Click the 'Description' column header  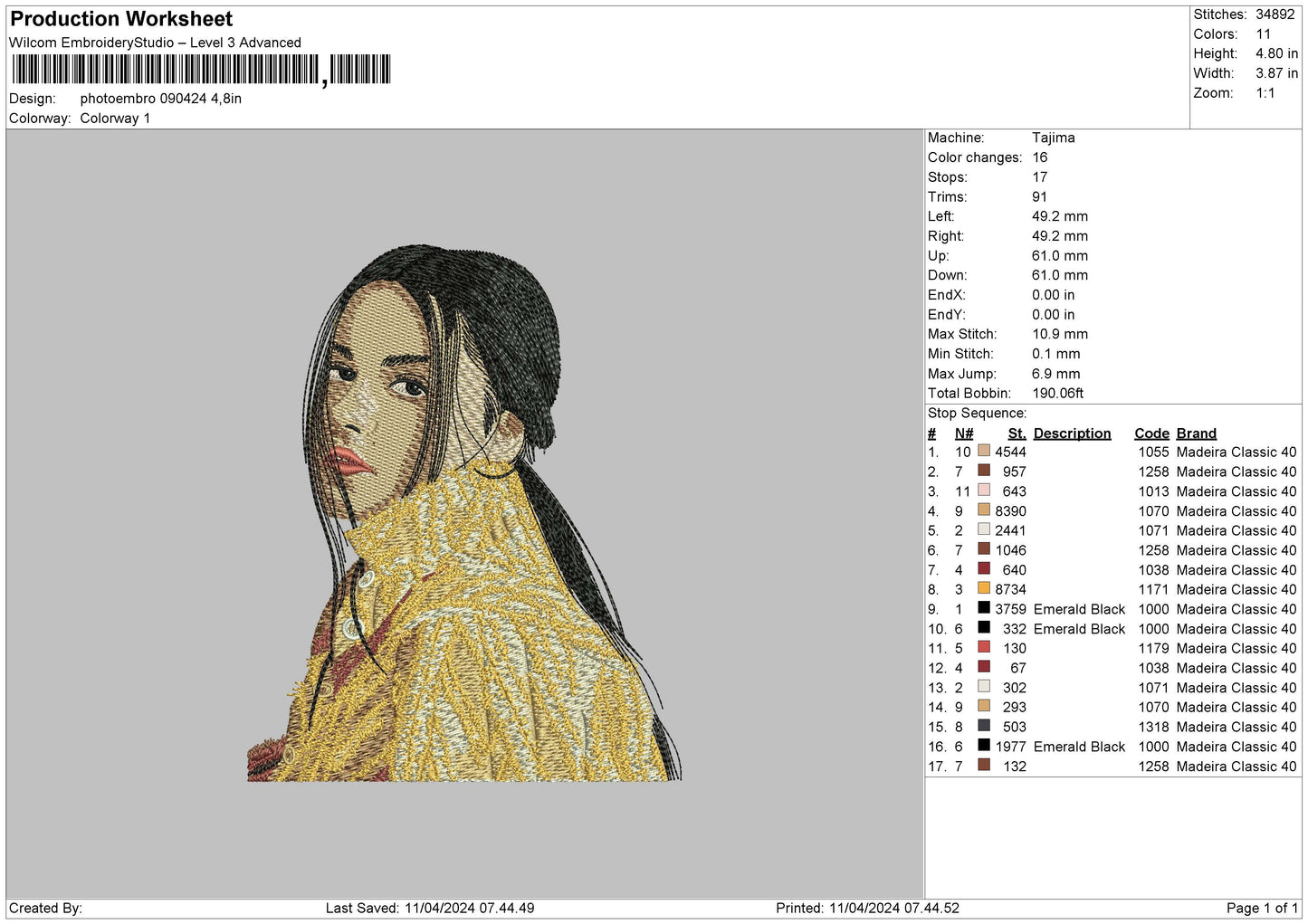pos(1073,433)
